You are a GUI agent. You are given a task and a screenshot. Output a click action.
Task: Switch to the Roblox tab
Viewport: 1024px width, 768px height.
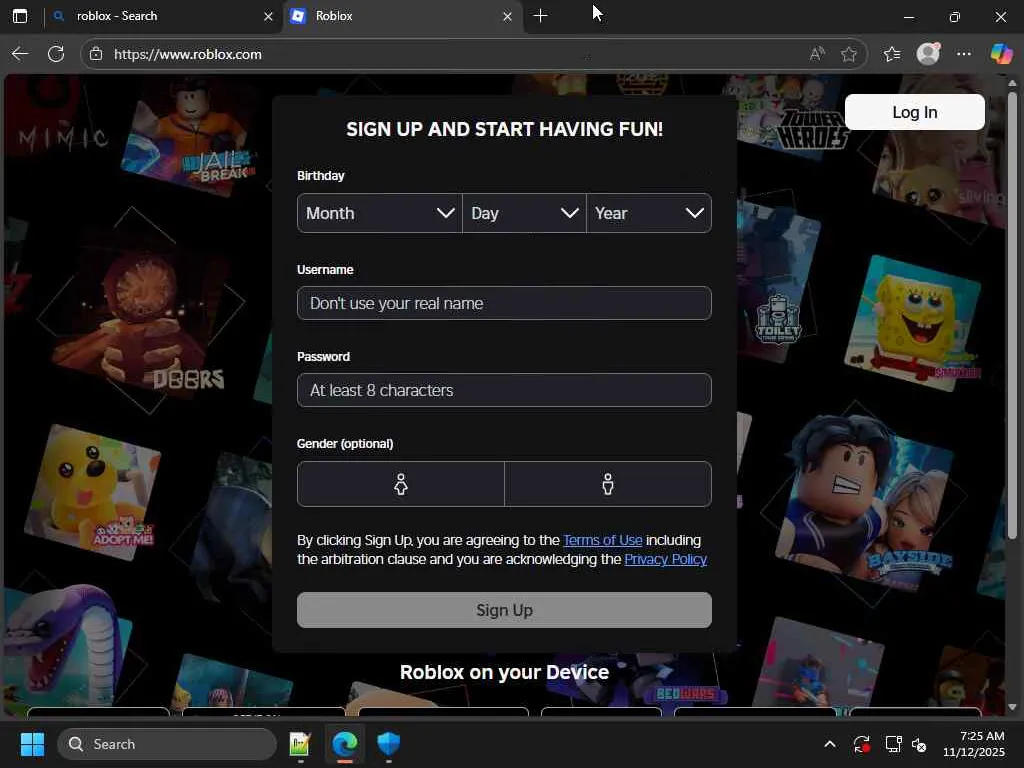coord(402,16)
